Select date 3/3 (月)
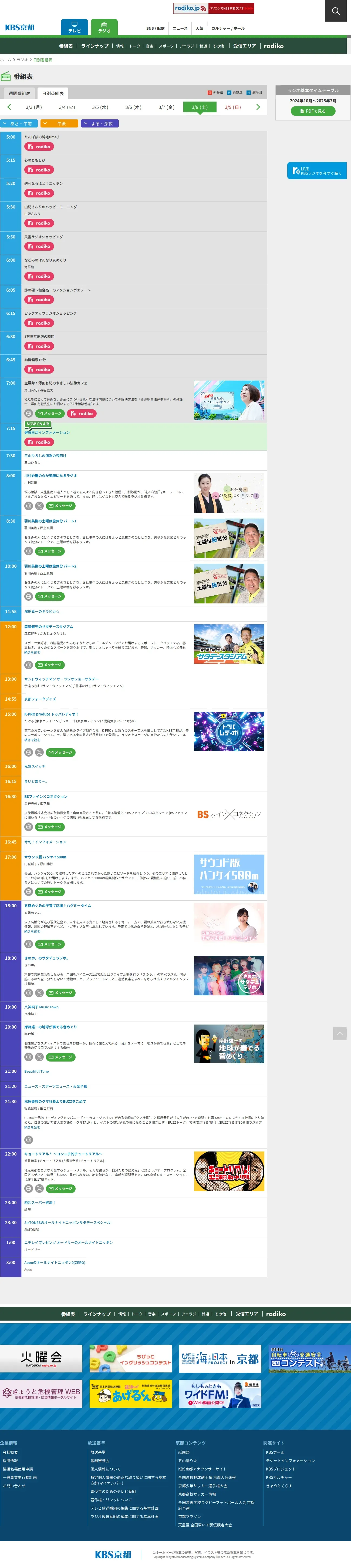The image size is (351, 1568). click(33, 107)
